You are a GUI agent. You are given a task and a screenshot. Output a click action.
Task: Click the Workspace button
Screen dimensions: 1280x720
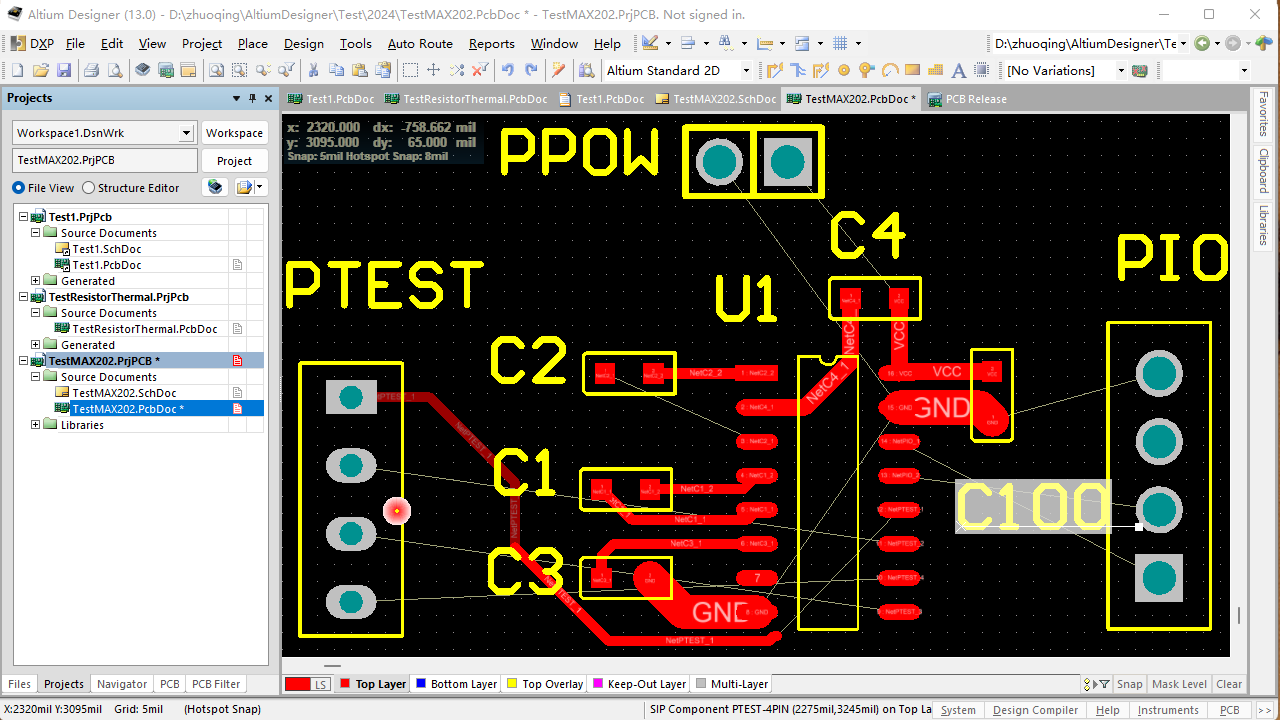coord(234,133)
